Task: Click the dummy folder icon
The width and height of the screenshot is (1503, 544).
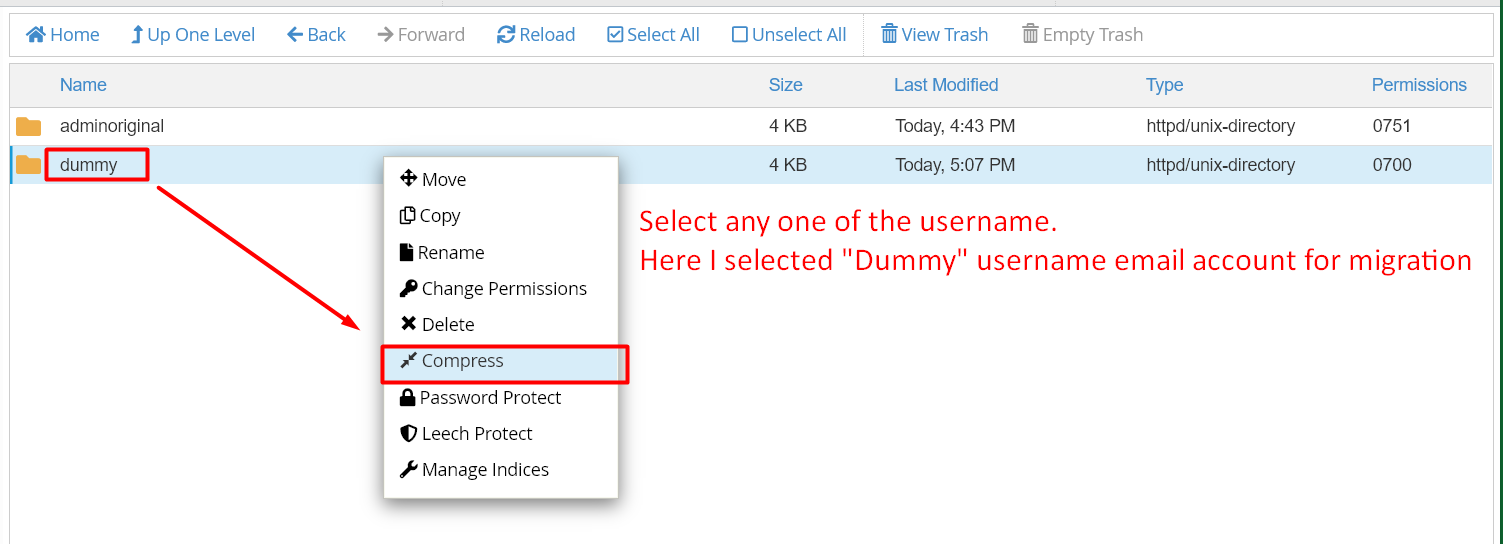Action: click(29, 165)
